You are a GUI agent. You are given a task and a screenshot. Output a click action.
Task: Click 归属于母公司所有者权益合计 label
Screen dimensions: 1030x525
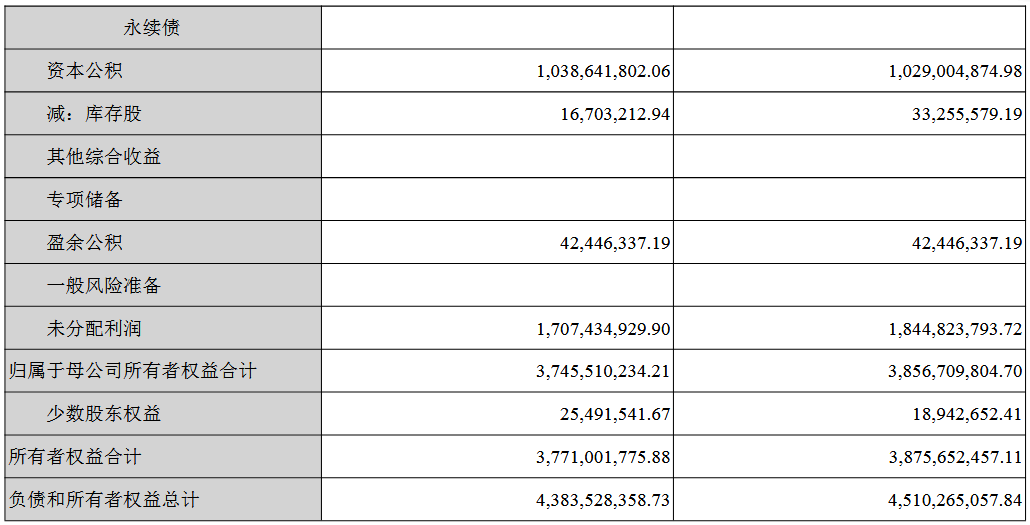pyautogui.click(x=132, y=371)
